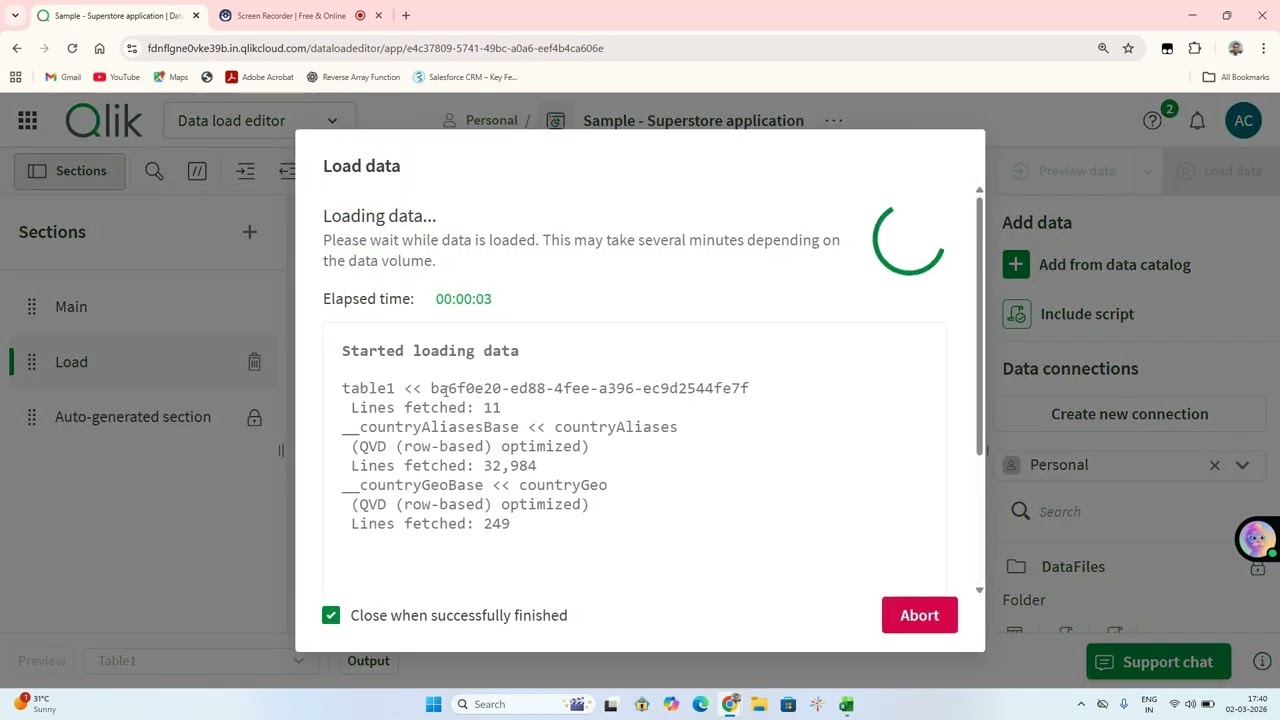Open the All Bookmarks folder
Screen dimensions: 1280x720
click(x=1236, y=77)
